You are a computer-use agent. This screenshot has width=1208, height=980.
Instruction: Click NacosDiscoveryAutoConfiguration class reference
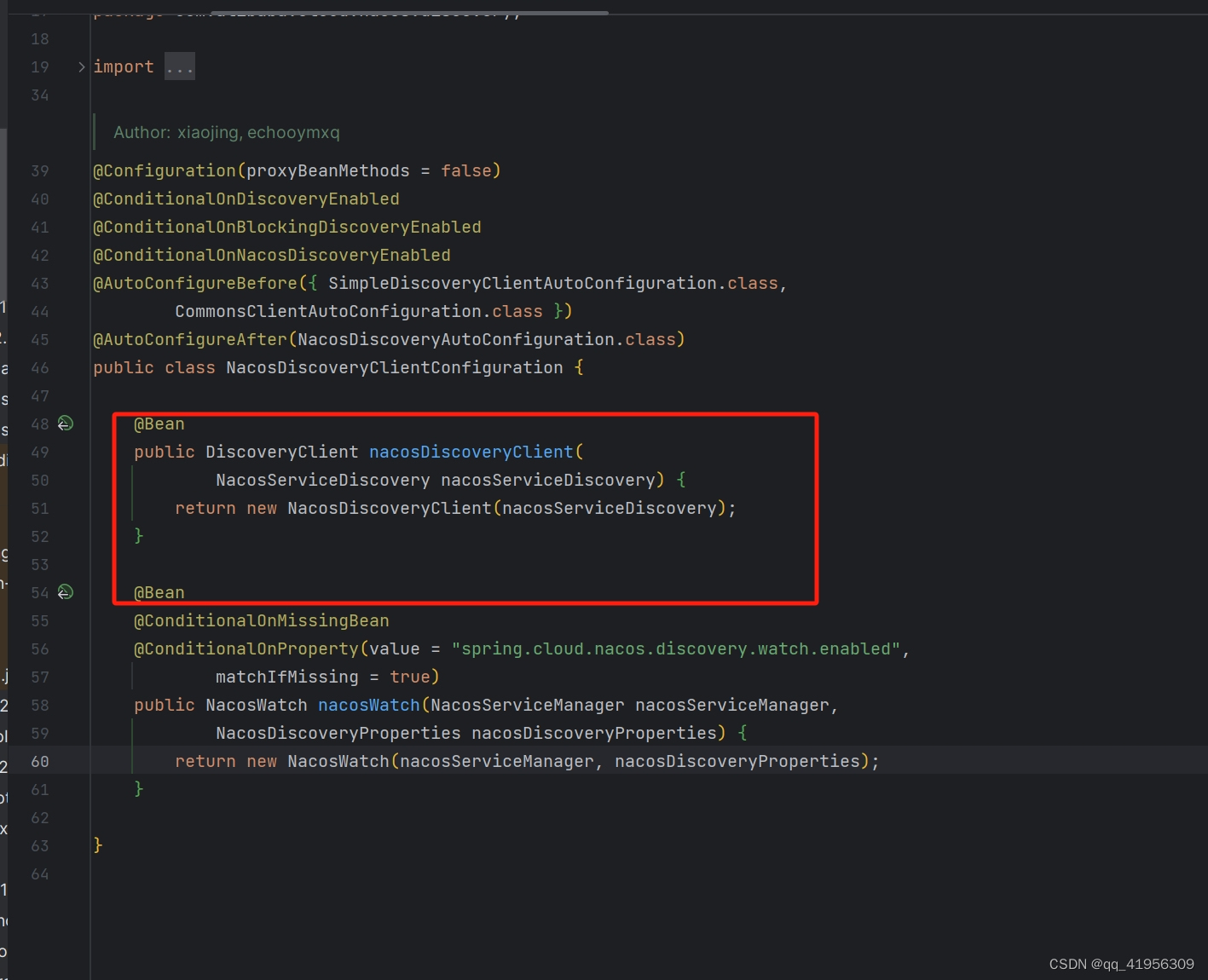point(456,340)
